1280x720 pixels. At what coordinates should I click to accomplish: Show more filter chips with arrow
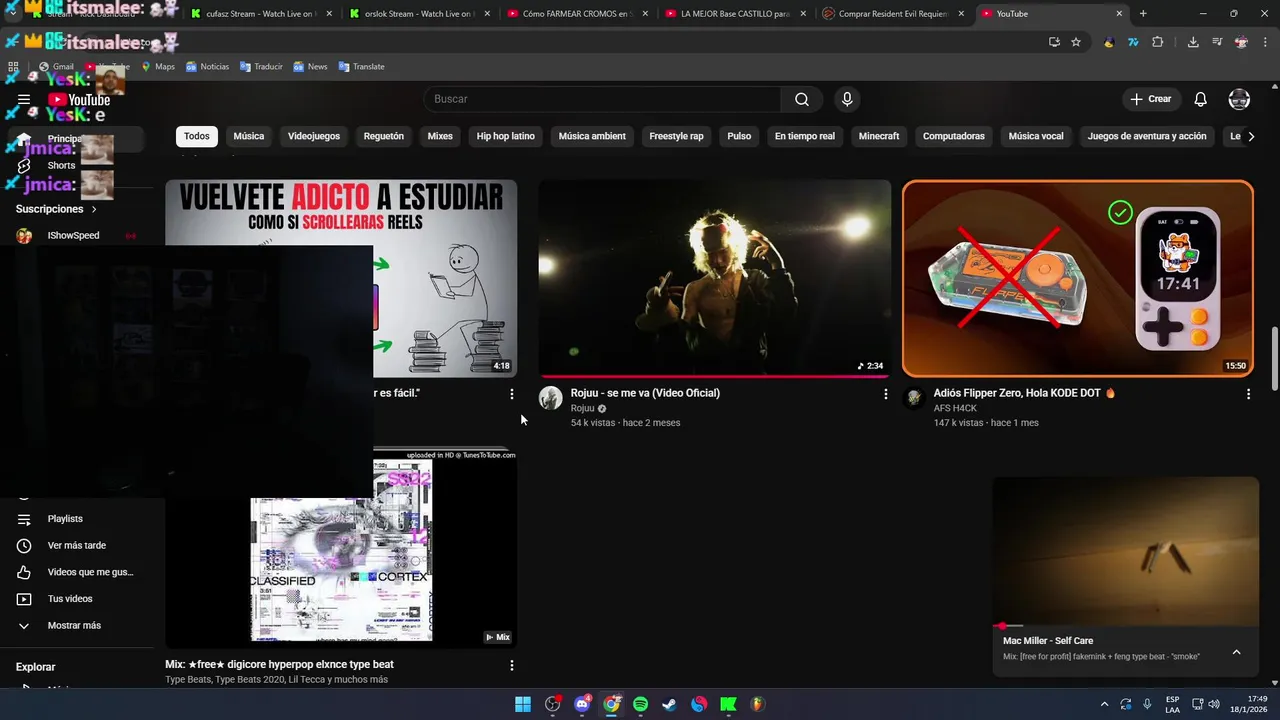[1250, 137]
